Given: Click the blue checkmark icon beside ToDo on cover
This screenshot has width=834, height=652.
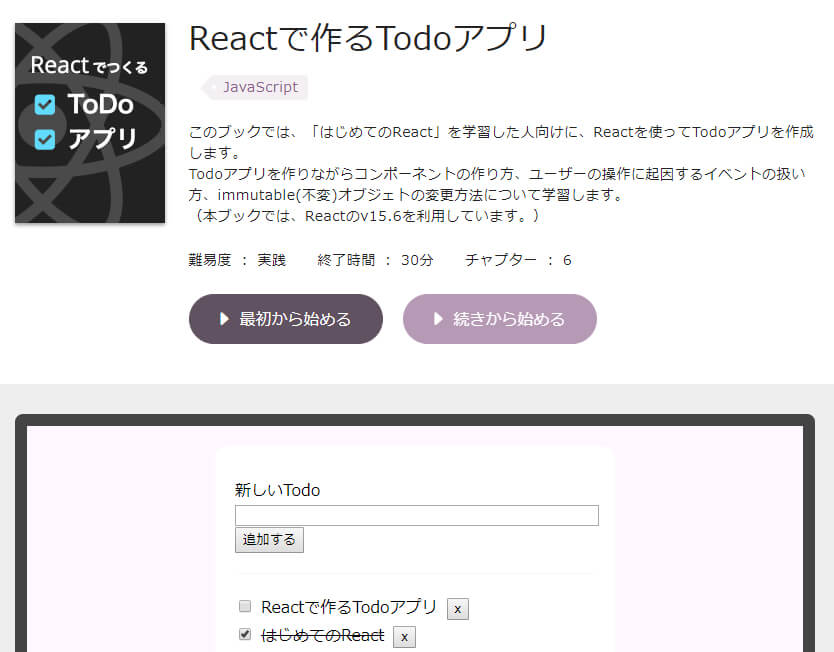Looking at the screenshot, I should [x=45, y=105].
